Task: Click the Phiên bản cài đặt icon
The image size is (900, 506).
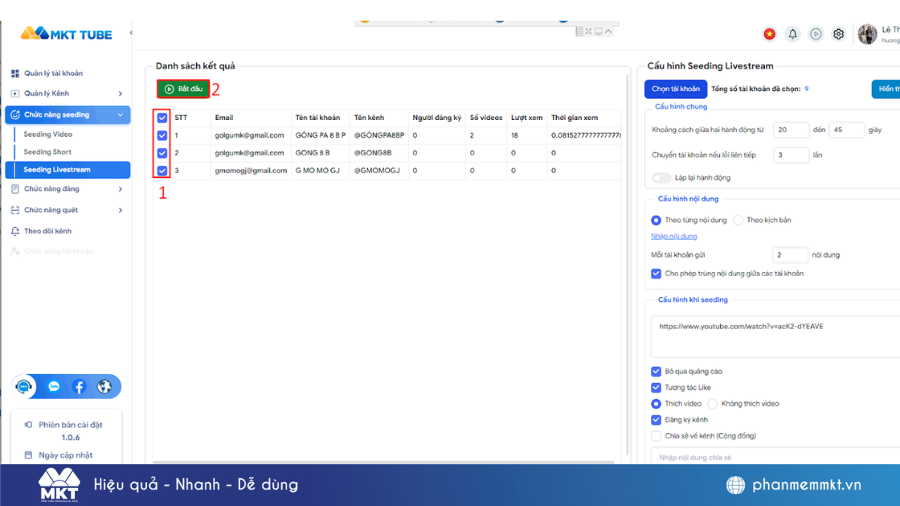Action: click(28, 425)
